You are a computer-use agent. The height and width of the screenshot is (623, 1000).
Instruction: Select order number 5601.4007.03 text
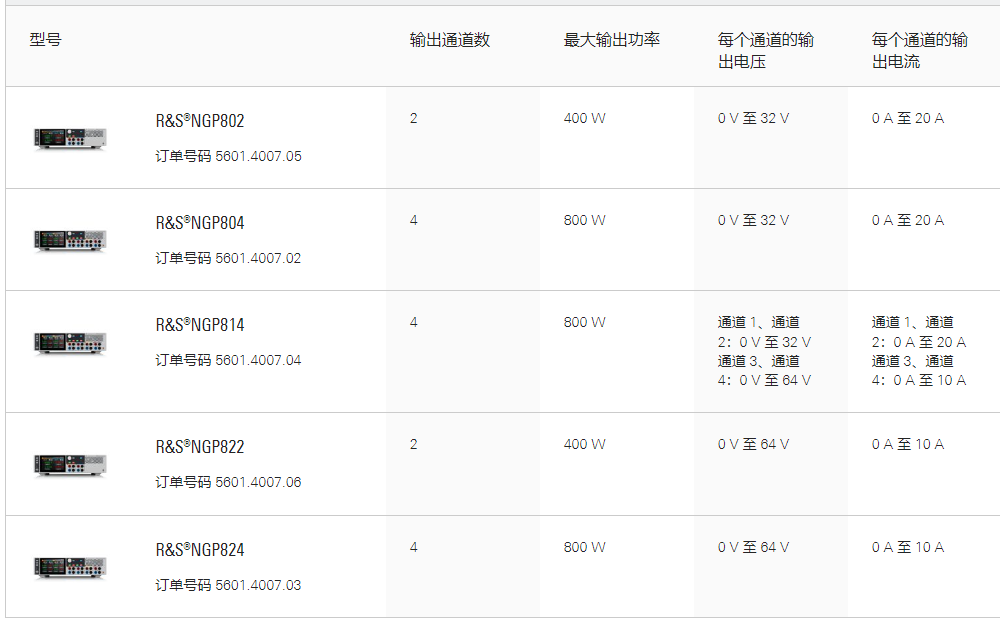pos(258,585)
